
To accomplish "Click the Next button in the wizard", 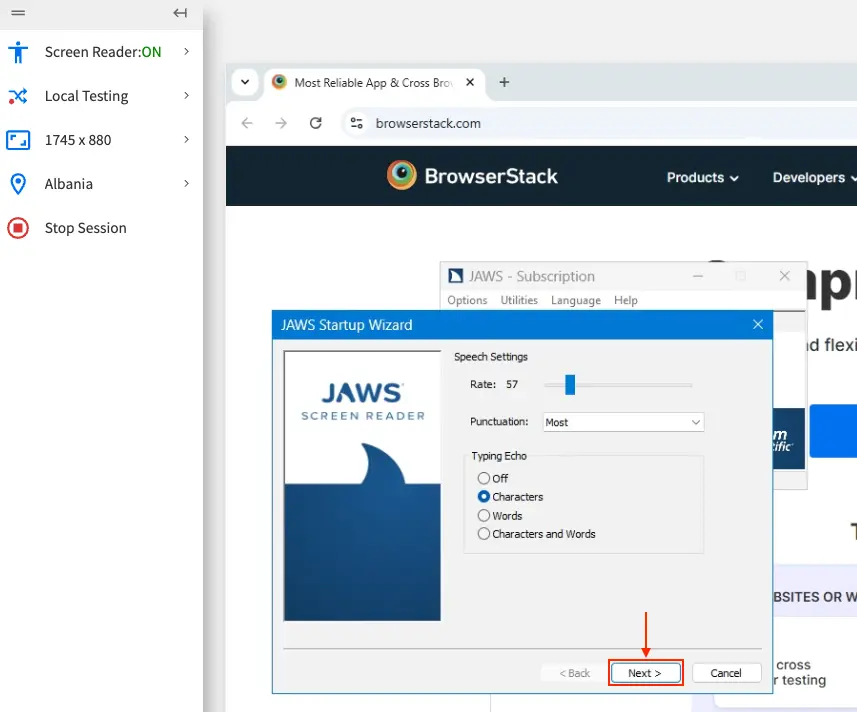I will [645, 672].
